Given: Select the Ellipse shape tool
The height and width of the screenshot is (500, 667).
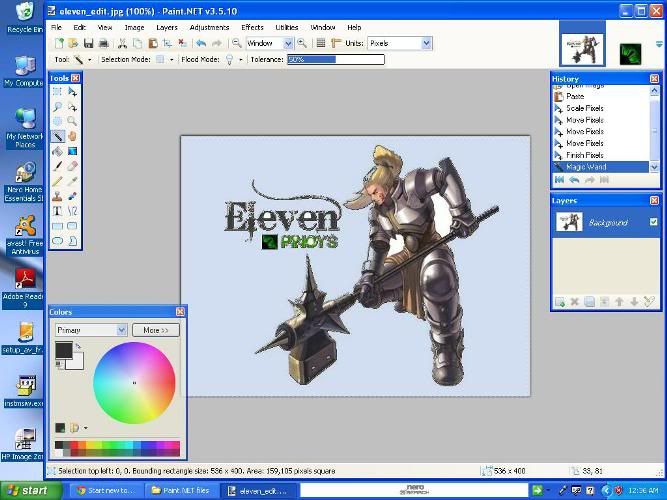Looking at the screenshot, I should pos(57,241).
